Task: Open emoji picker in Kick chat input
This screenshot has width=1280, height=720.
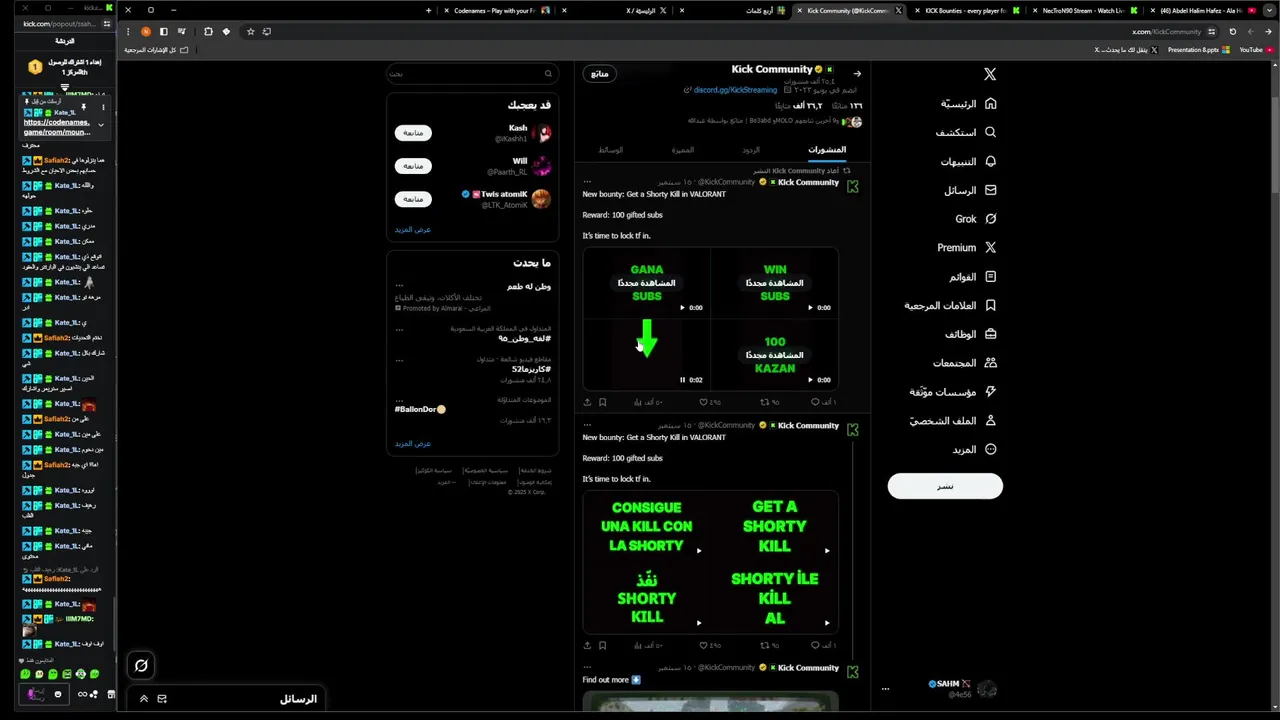Action: [57, 694]
